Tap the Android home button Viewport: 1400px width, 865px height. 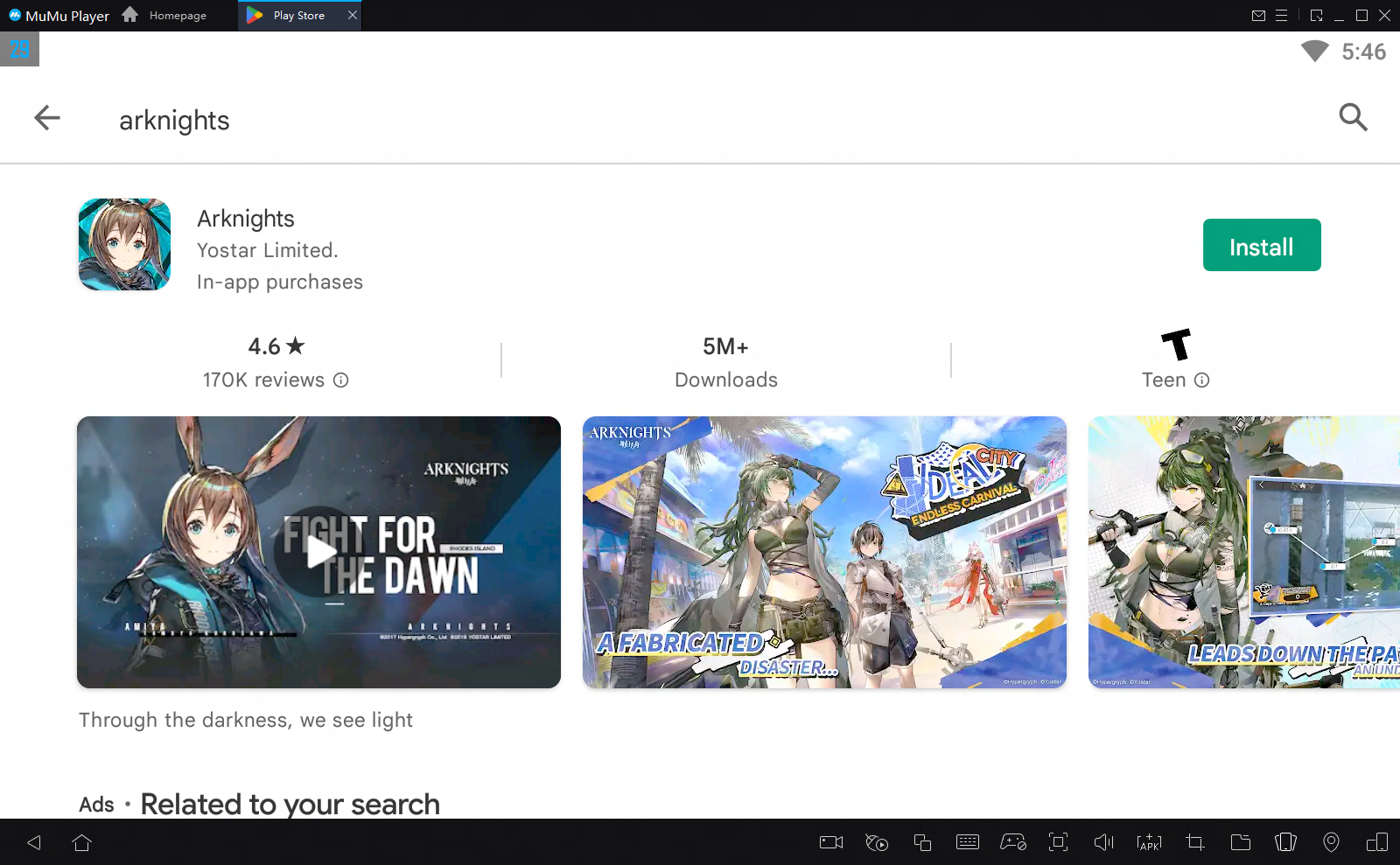82,842
